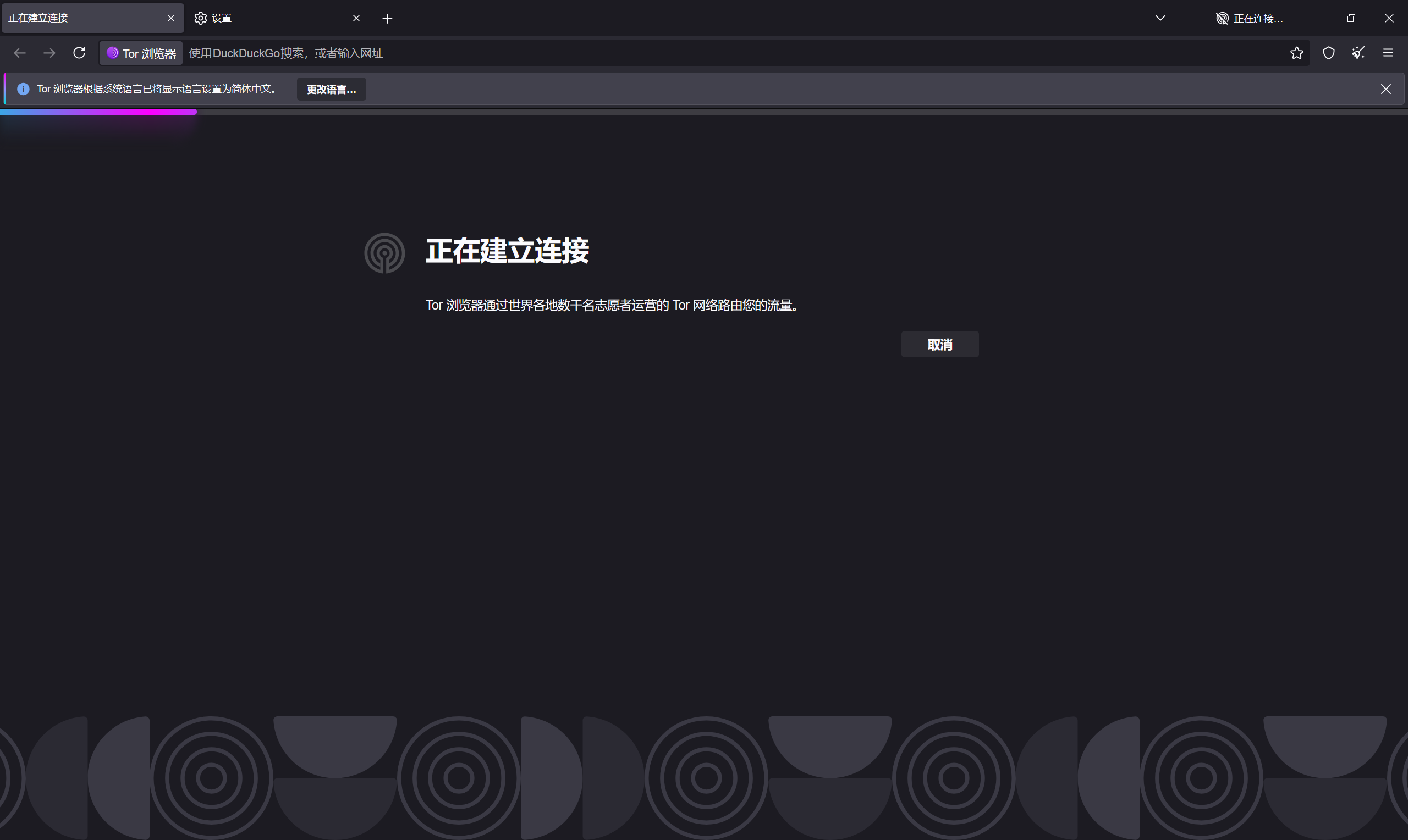Dismiss the language notification bar
1408x840 pixels.
(x=1386, y=89)
